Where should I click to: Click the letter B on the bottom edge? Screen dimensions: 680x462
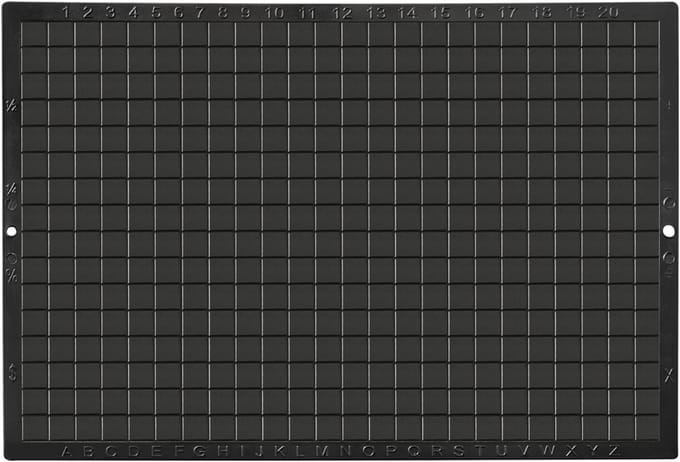tap(88, 451)
